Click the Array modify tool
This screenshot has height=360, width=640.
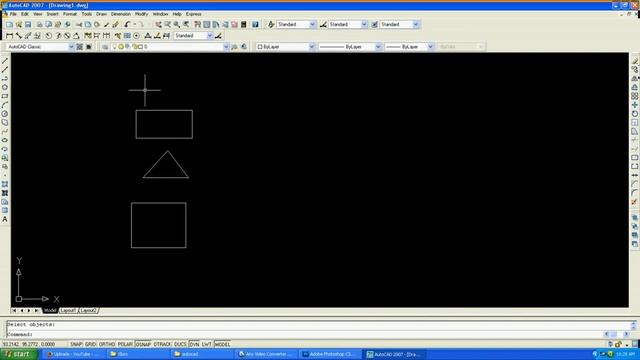pyautogui.click(x=635, y=96)
